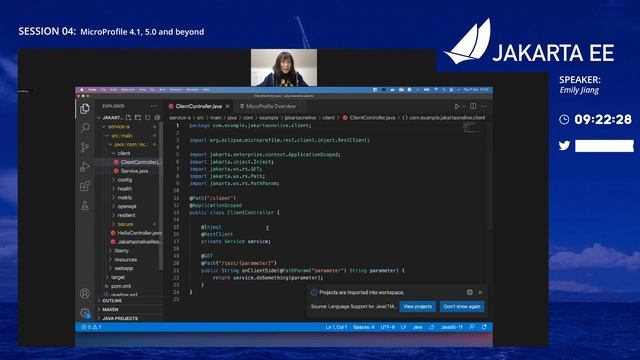Click the View projects button
This screenshot has height=360, width=640.
point(418,307)
